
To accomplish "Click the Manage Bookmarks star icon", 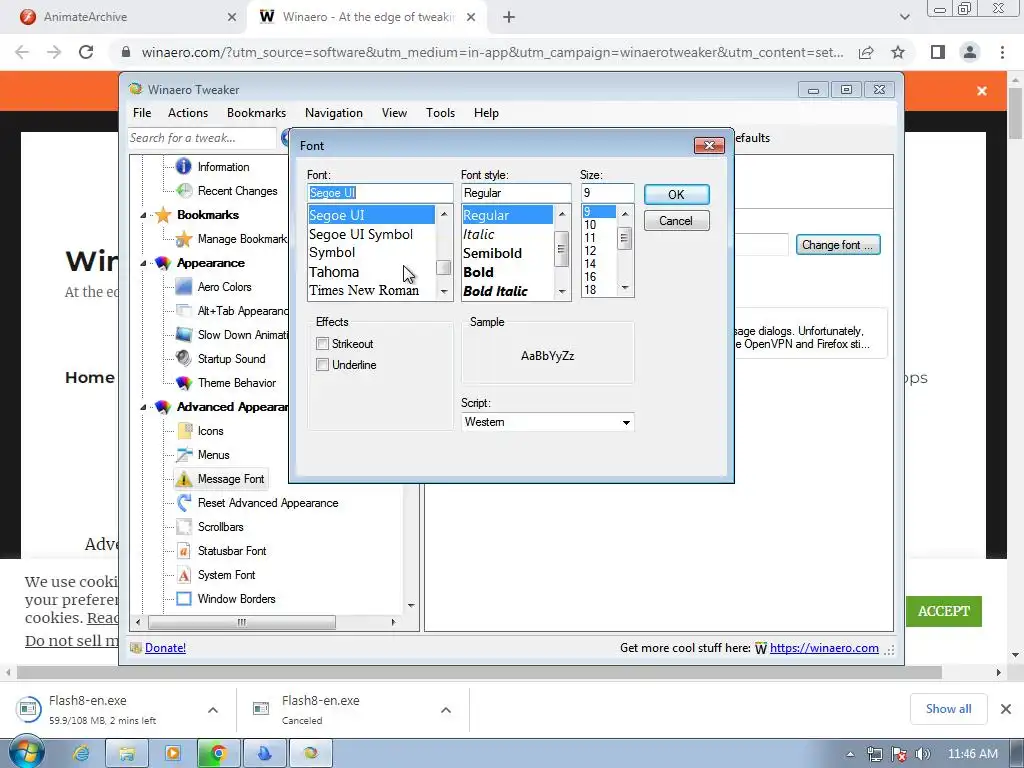I will point(184,239).
